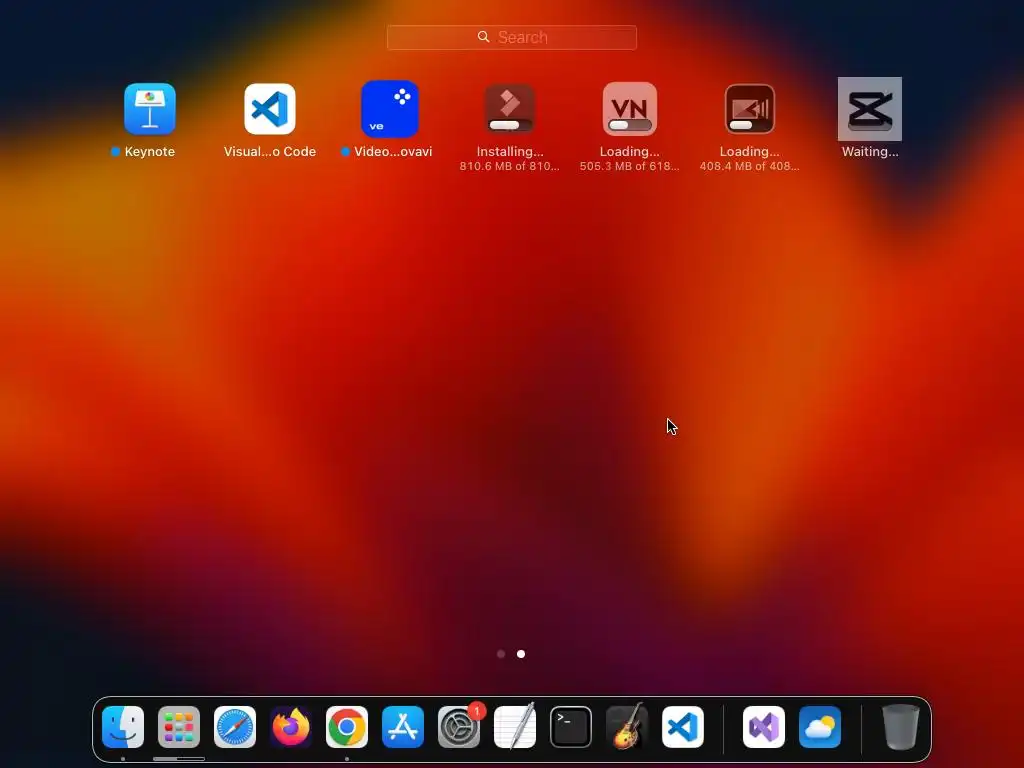The width and height of the screenshot is (1024, 768).
Task: Click the VN app's loading progress bar
Action: 630,125
